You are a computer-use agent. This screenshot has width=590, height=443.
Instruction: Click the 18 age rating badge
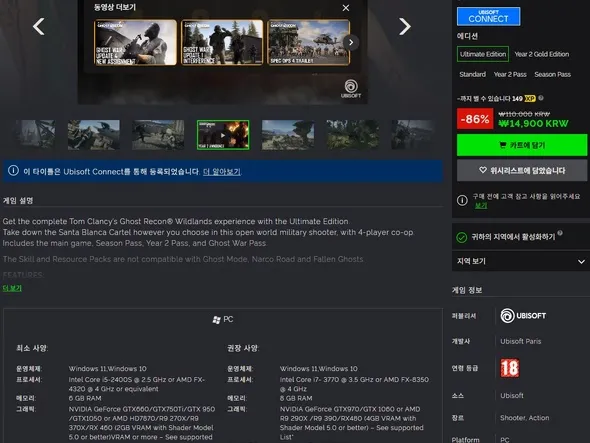[509, 368]
